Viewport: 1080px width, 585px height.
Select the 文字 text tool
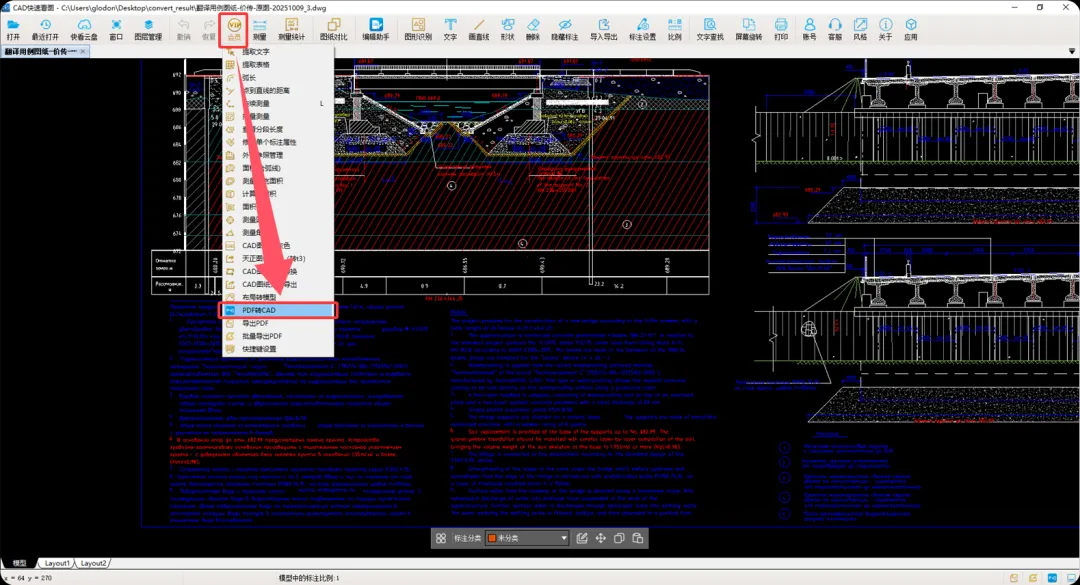[x=450, y=28]
